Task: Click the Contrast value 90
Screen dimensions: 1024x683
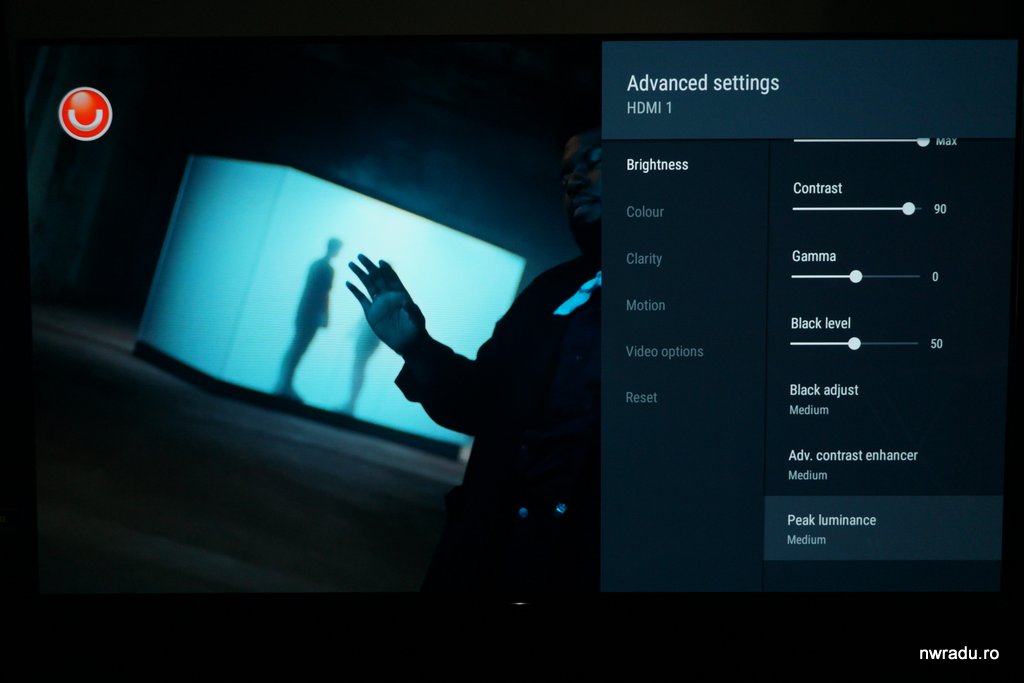Action: (940, 209)
